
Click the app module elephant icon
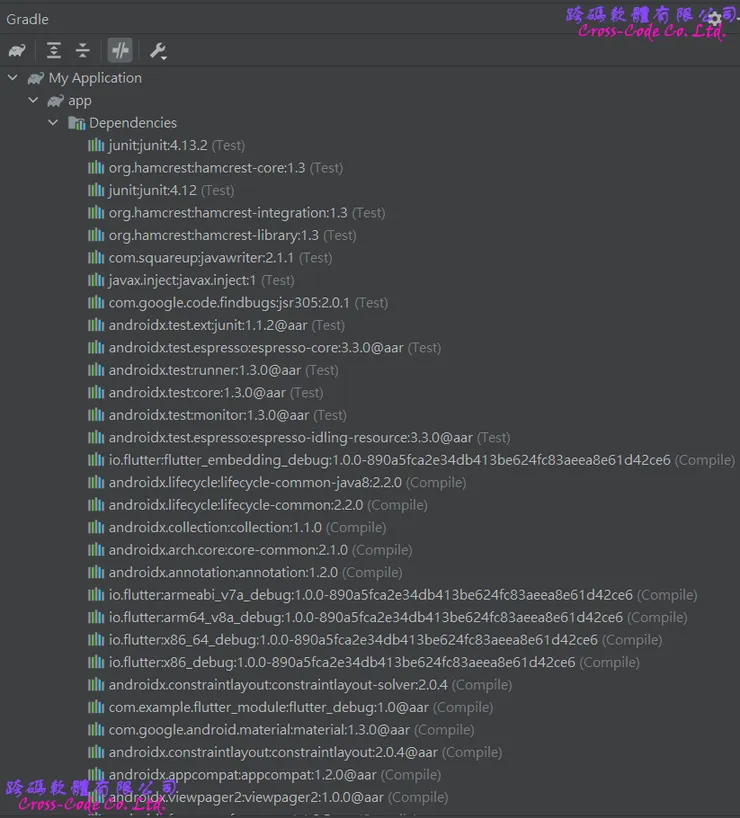[55, 101]
